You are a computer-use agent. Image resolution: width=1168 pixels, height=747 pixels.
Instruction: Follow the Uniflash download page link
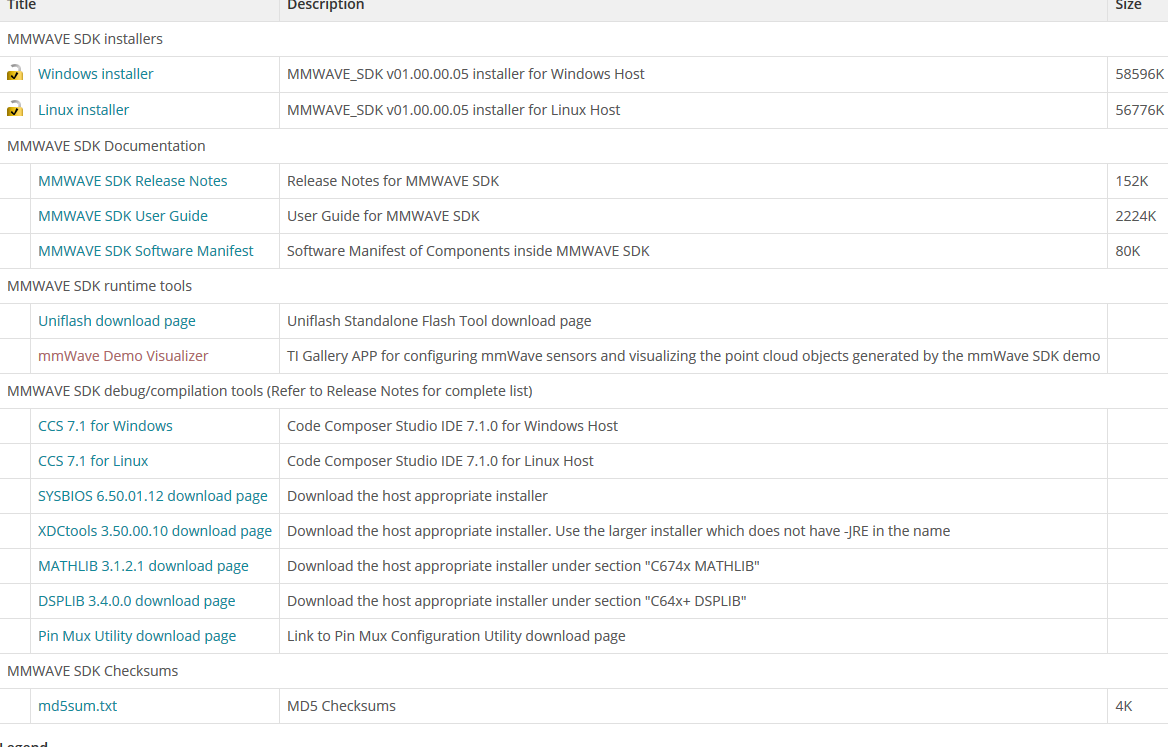point(117,321)
